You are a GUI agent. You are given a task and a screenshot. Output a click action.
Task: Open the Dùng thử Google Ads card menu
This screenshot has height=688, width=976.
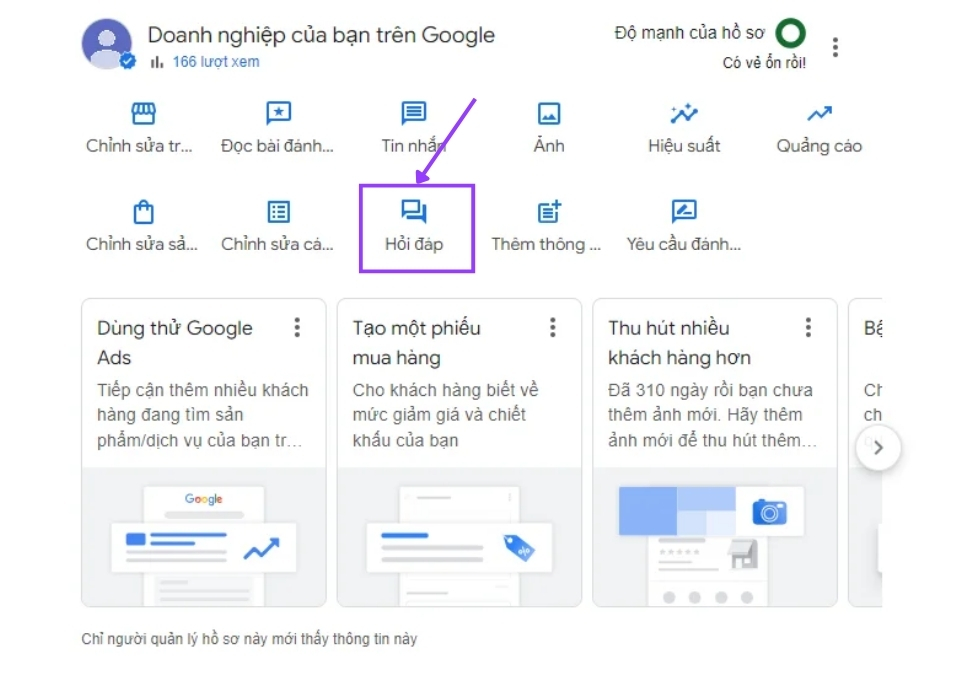coord(297,327)
